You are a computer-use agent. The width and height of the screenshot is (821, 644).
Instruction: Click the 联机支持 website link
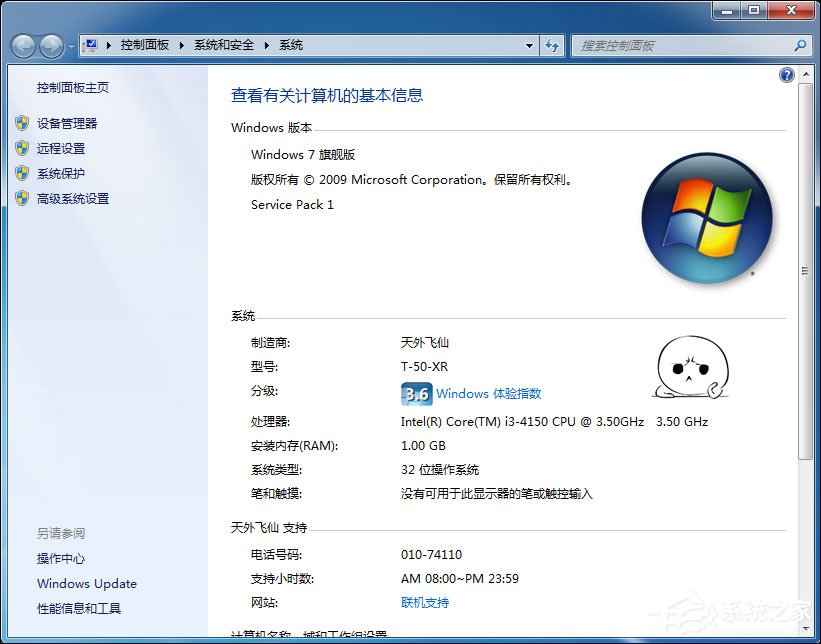click(425, 602)
